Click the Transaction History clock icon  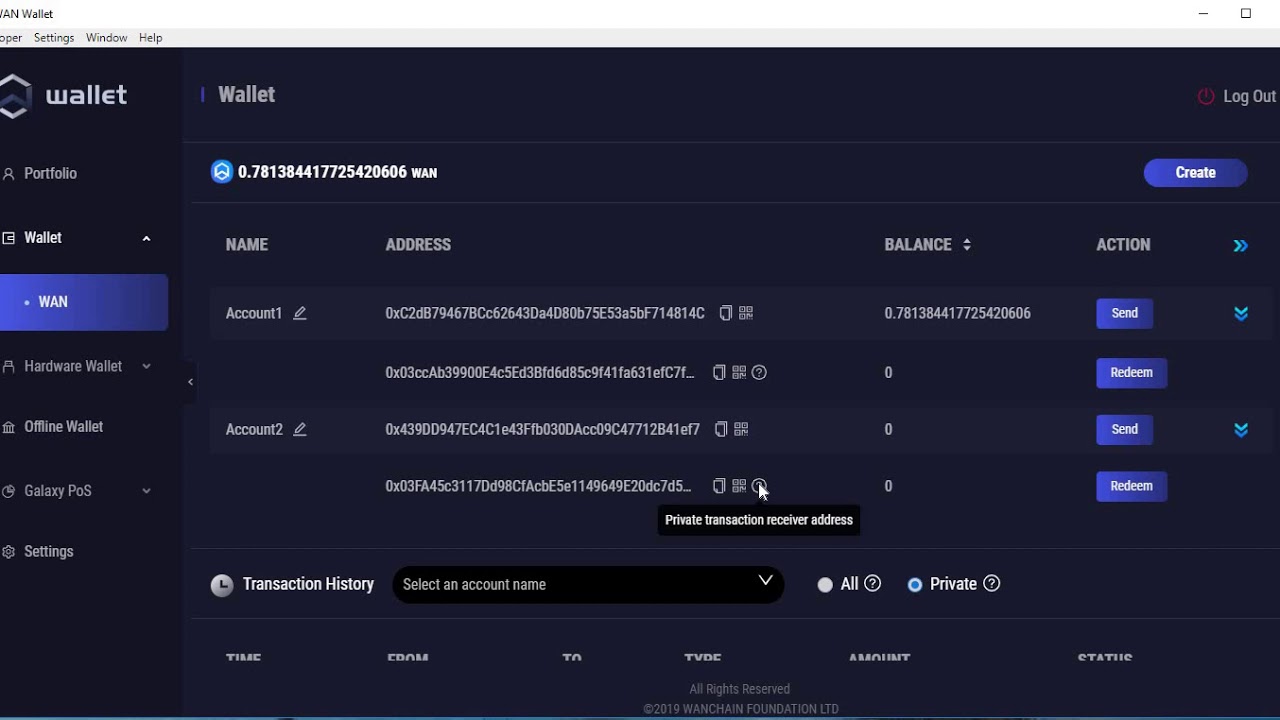coord(222,585)
